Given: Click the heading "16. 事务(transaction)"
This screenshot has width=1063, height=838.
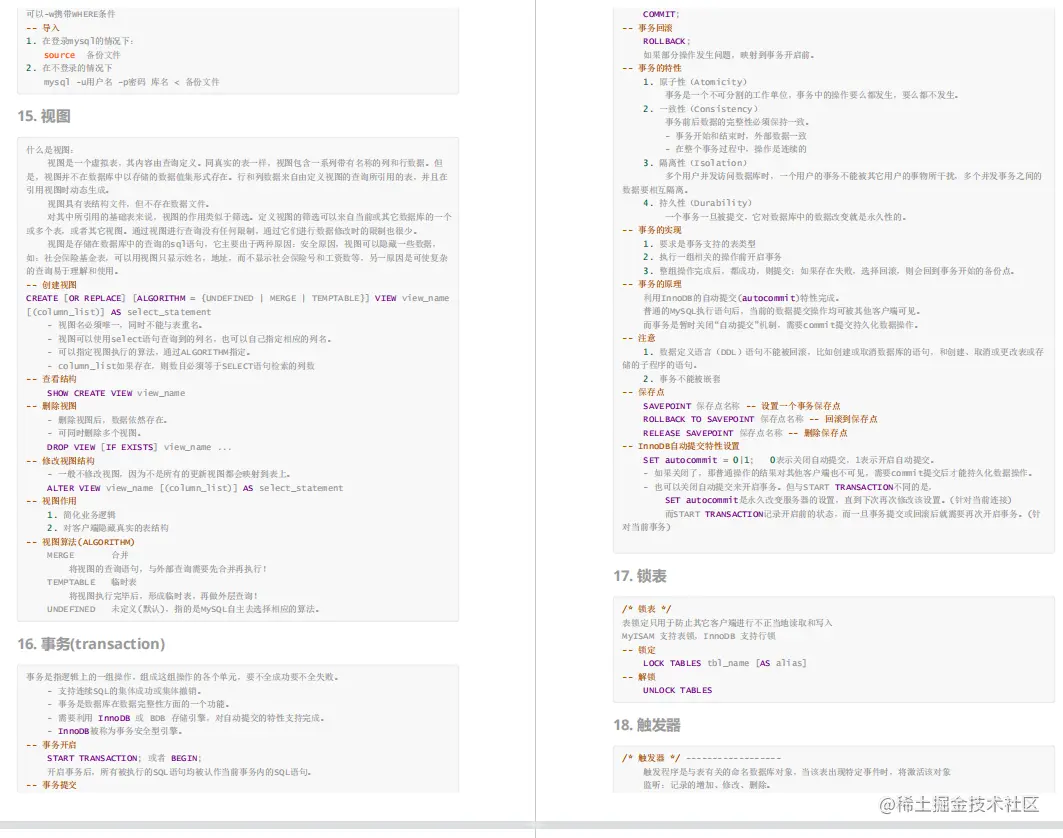Looking at the screenshot, I should [x=92, y=643].
